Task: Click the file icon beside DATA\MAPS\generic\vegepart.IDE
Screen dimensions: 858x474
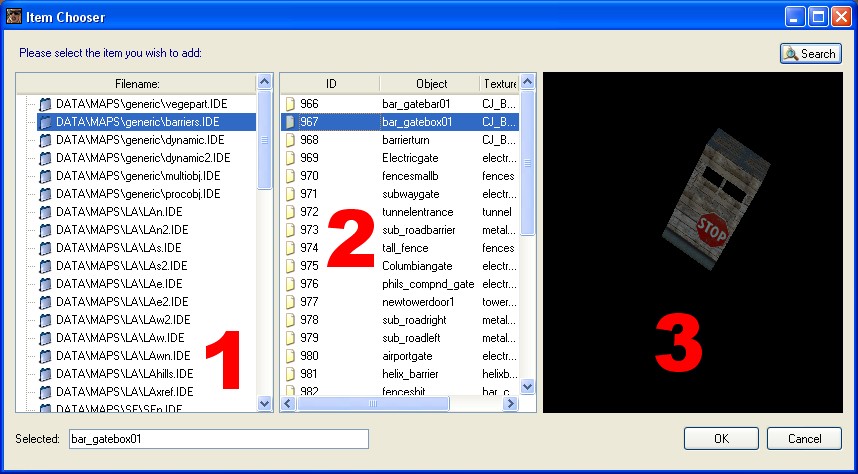Action: (45, 104)
